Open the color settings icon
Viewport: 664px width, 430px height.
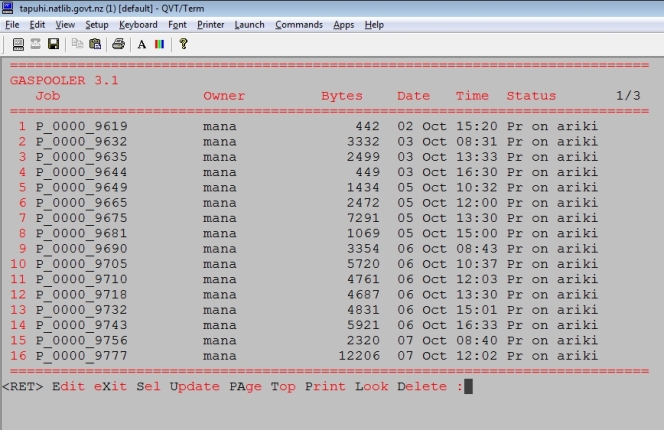(x=159, y=44)
